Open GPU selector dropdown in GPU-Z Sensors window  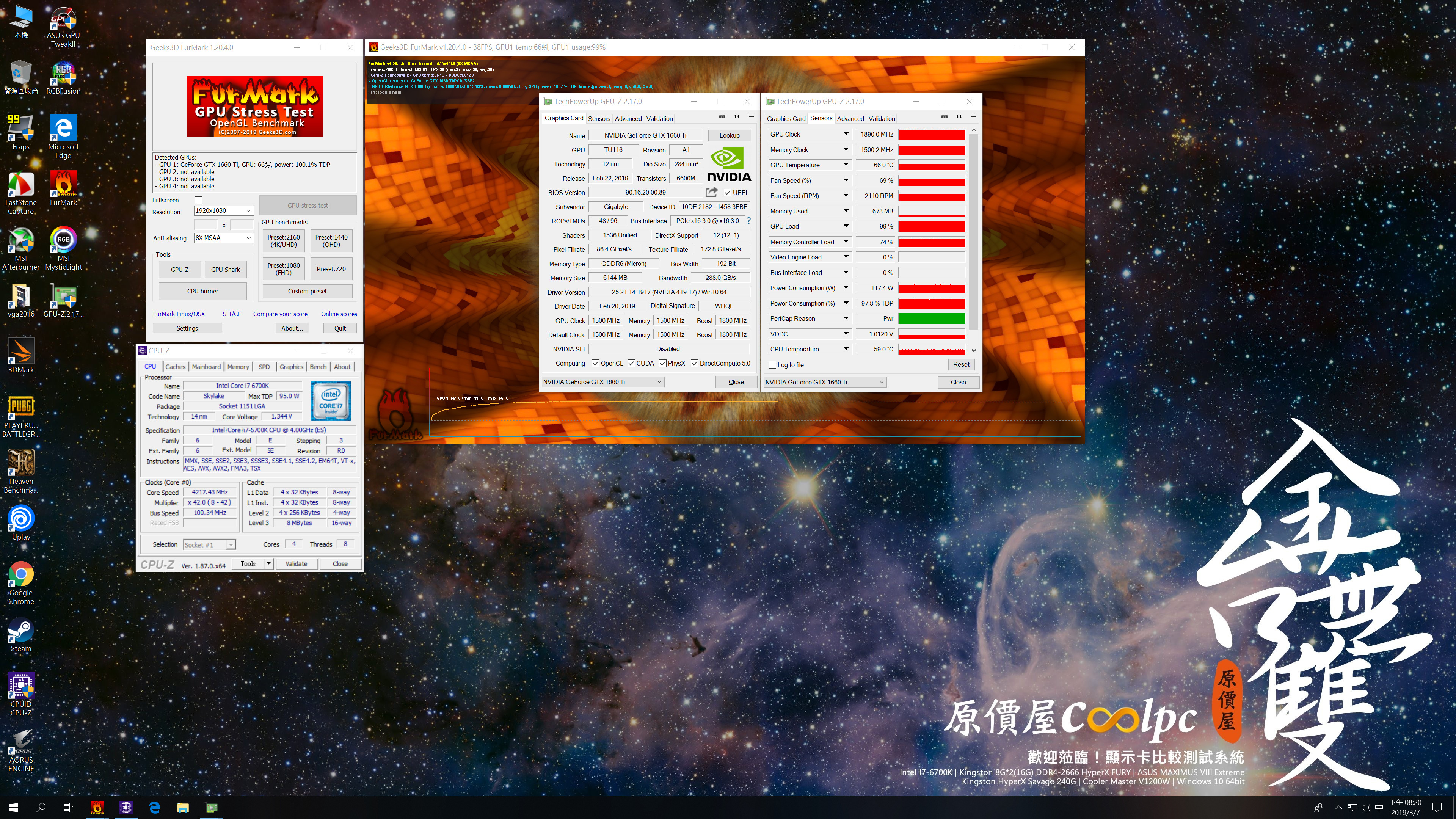pos(825,382)
